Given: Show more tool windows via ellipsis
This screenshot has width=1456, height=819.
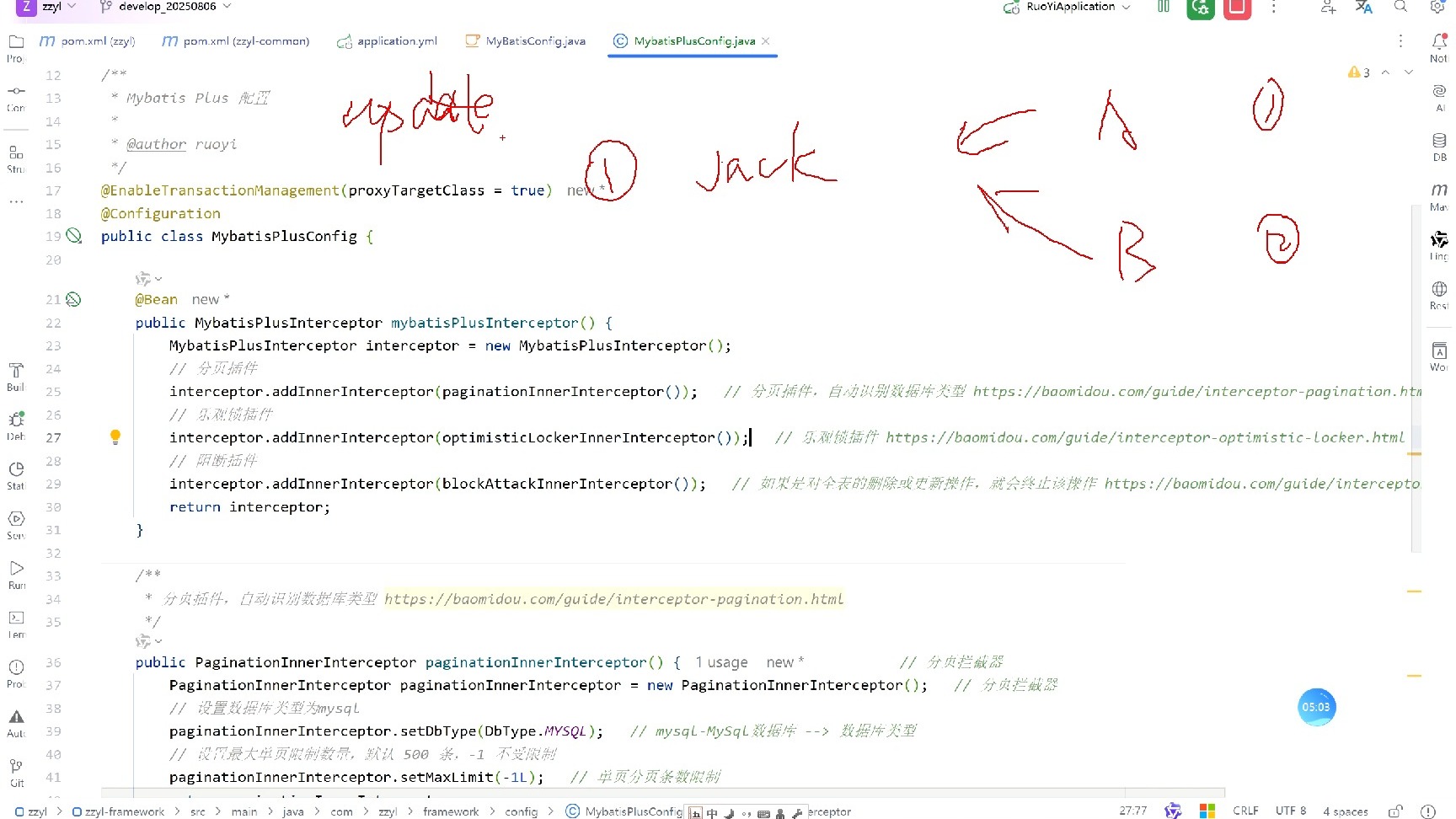Looking at the screenshot, I should 16,202.
